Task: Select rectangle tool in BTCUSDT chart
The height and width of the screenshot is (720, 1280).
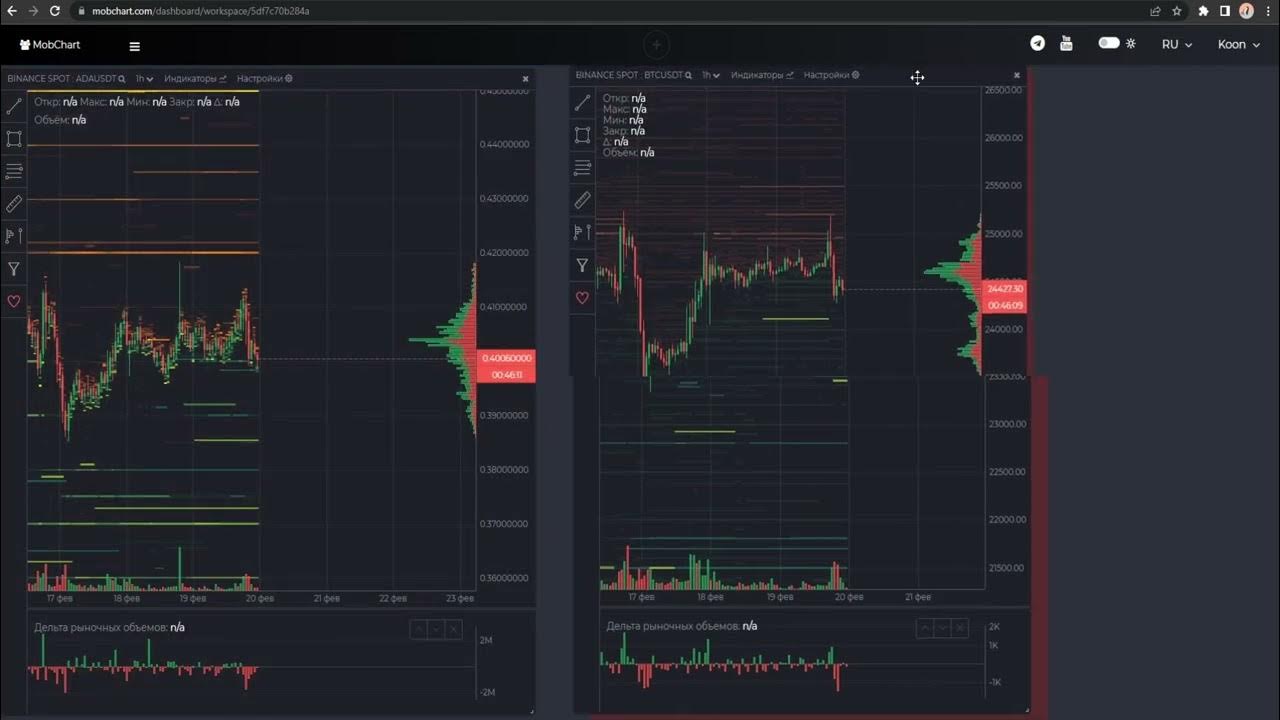Action: click(582, 135)
